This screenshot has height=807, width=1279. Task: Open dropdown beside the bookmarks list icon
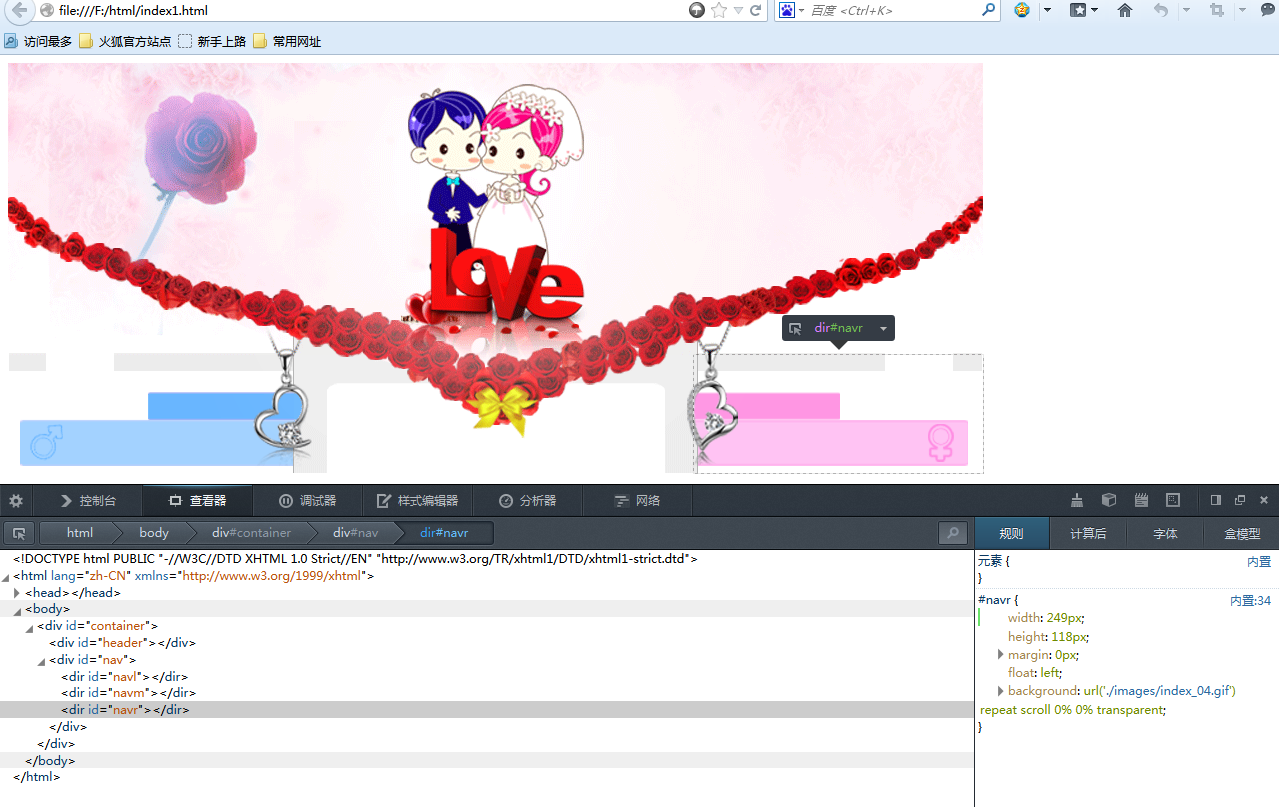(x=1094, y=10)
